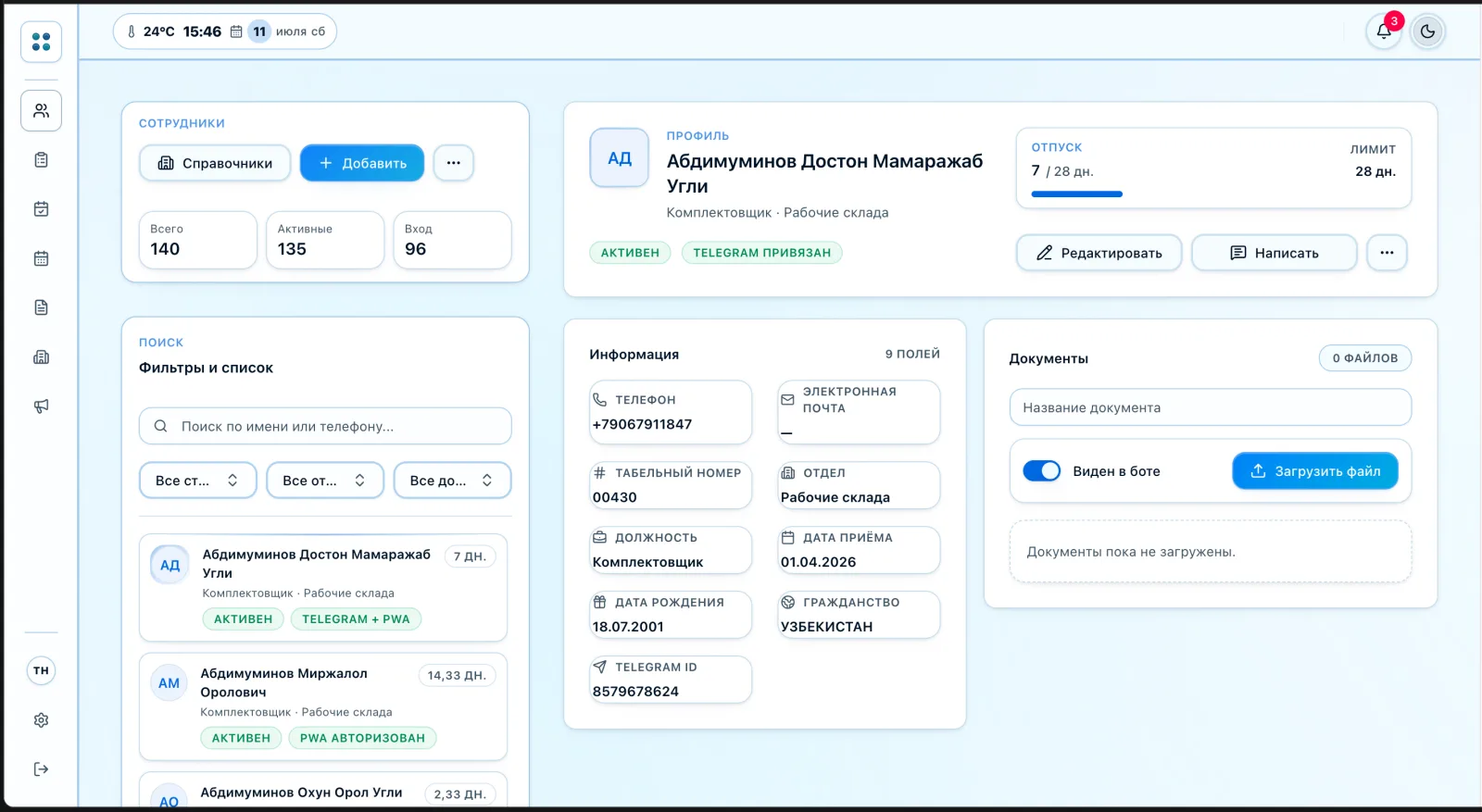This screenshot has width=1482, height=812.
Task: Click the date 11 июля сб
Action: click(286, 31)
